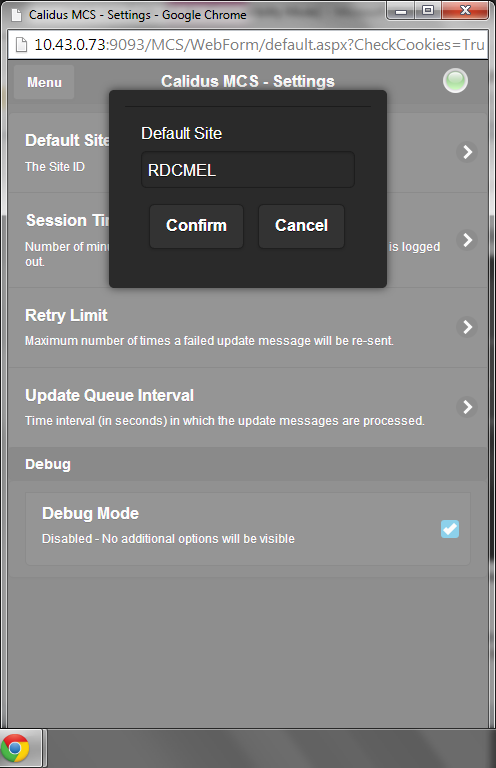Click the page icon in address bar
Screen dimensions: 496x768
(x=22, y=45)
